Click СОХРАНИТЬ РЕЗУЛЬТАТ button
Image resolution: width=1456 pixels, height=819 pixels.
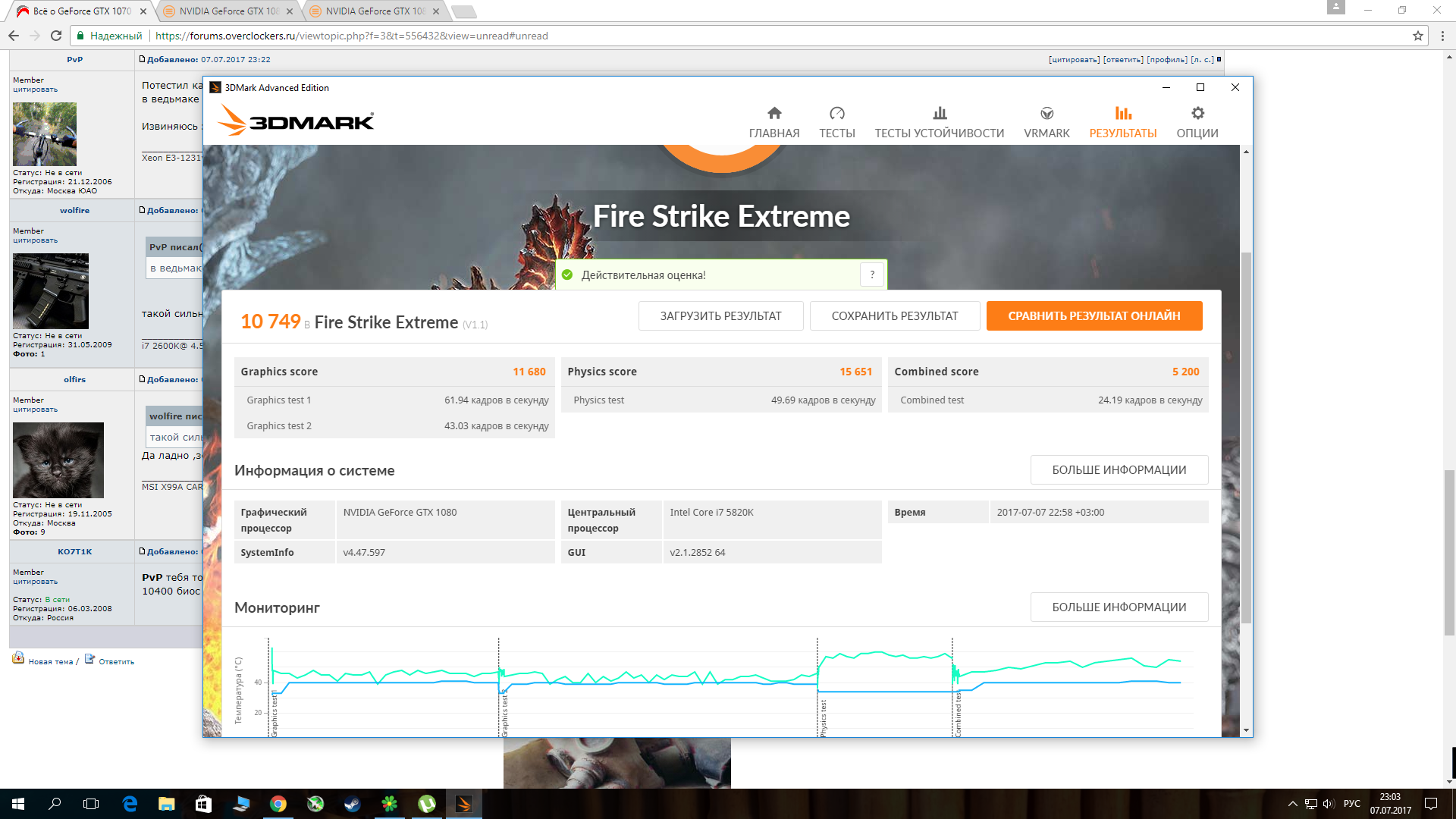[x=894, y=316]
